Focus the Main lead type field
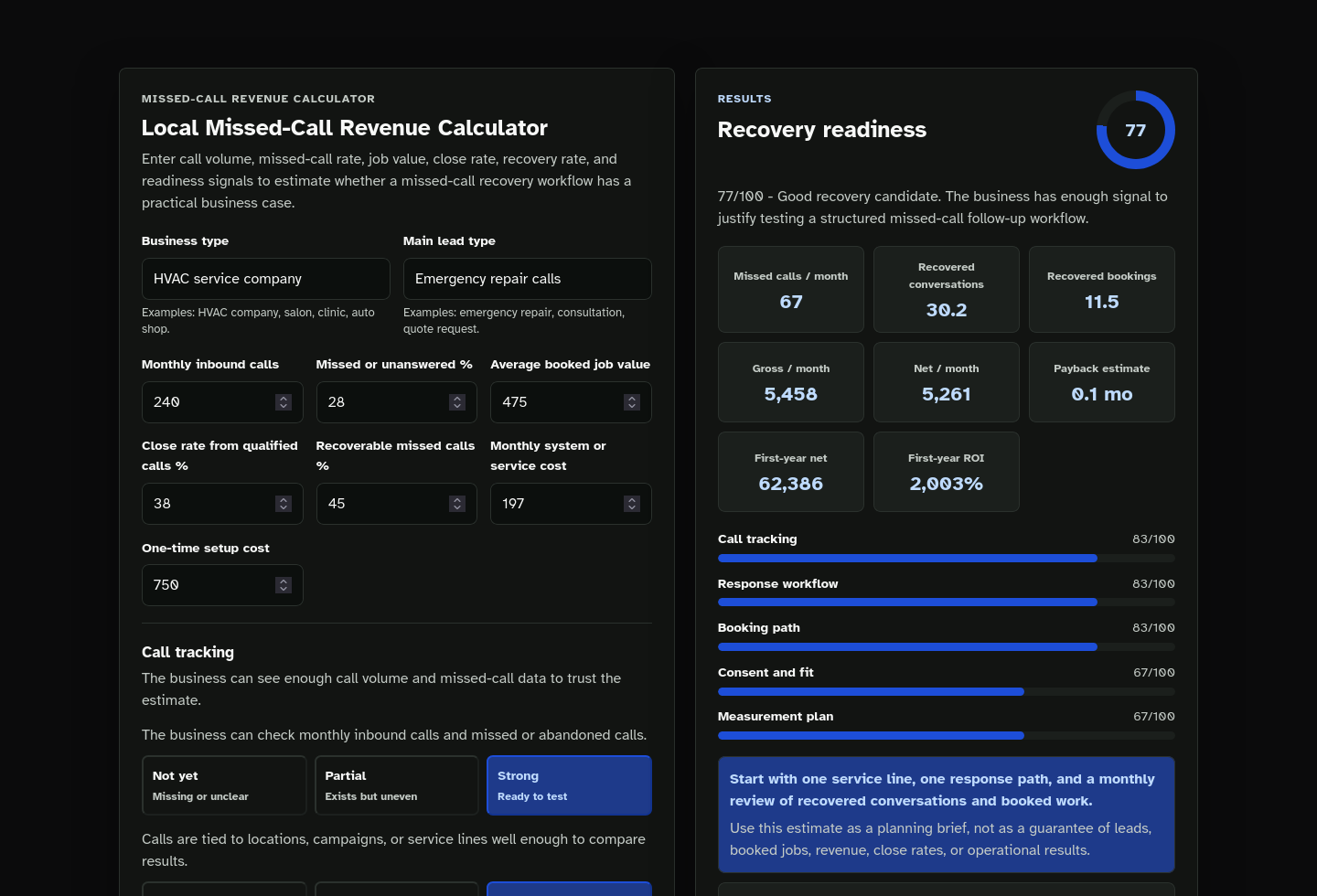 (528, 279)
